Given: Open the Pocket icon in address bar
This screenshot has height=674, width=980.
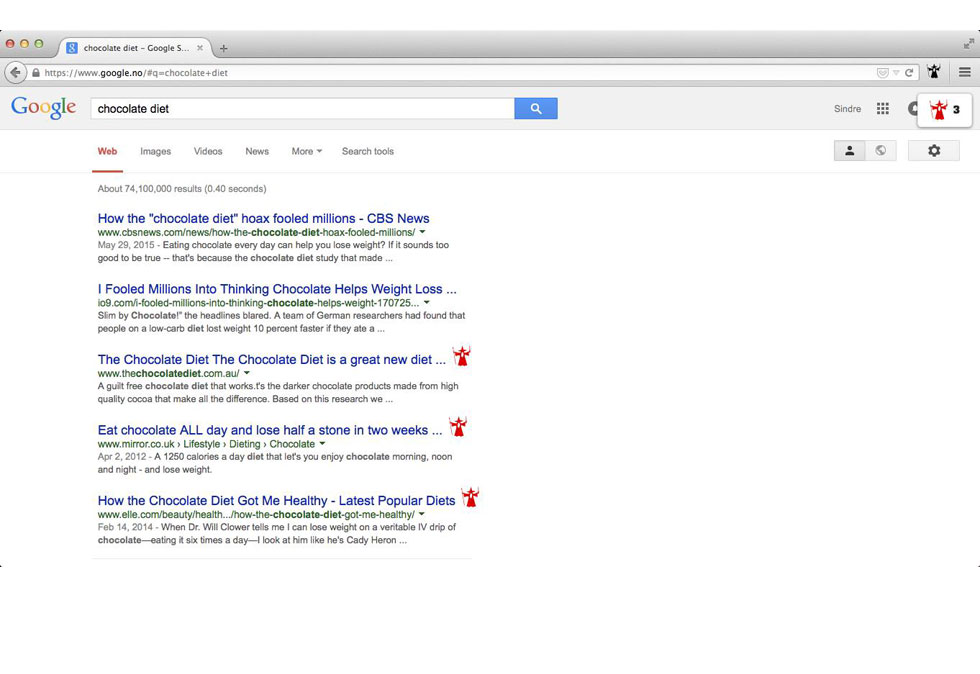Looking at the screenshot, I should pos(882,73).
